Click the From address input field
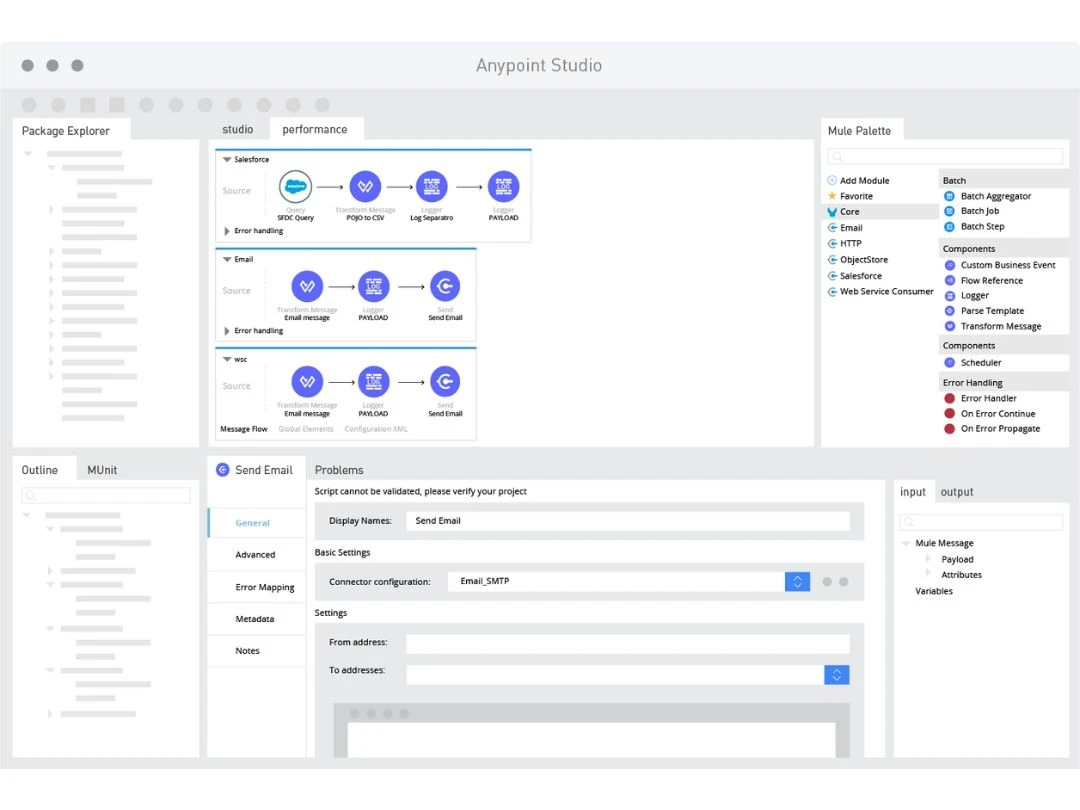1080x810 pixels. 627,643
